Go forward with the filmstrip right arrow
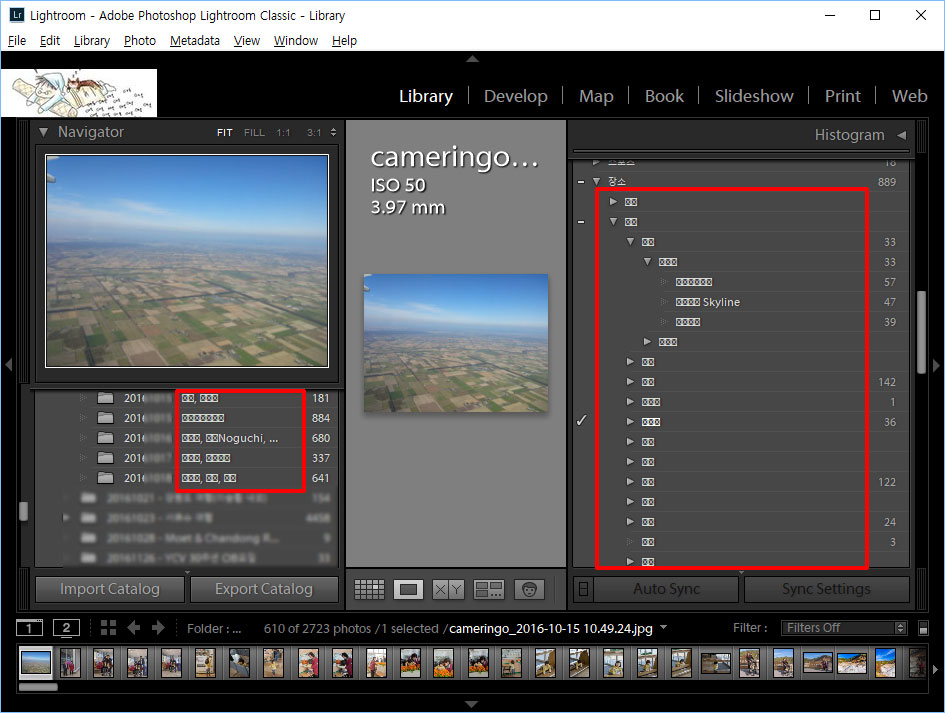The height and width of the screenshot is (713, 945). [x=158, y=628]
